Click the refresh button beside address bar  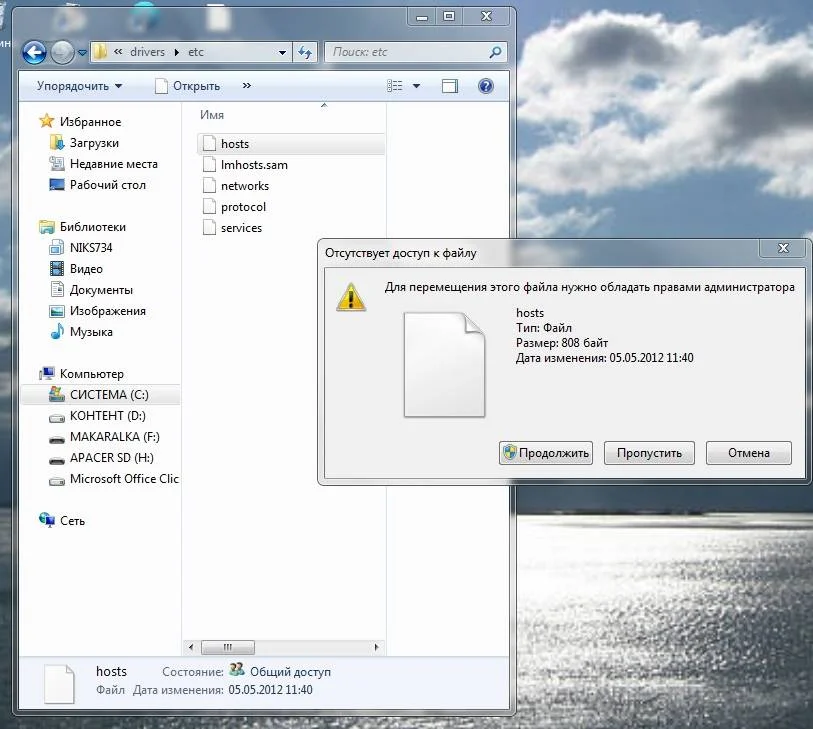coord(304,52)
